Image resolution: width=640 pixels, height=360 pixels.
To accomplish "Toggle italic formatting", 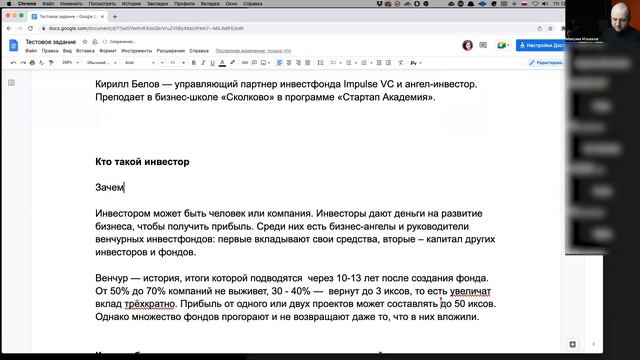I will click(x=203, y=63).
